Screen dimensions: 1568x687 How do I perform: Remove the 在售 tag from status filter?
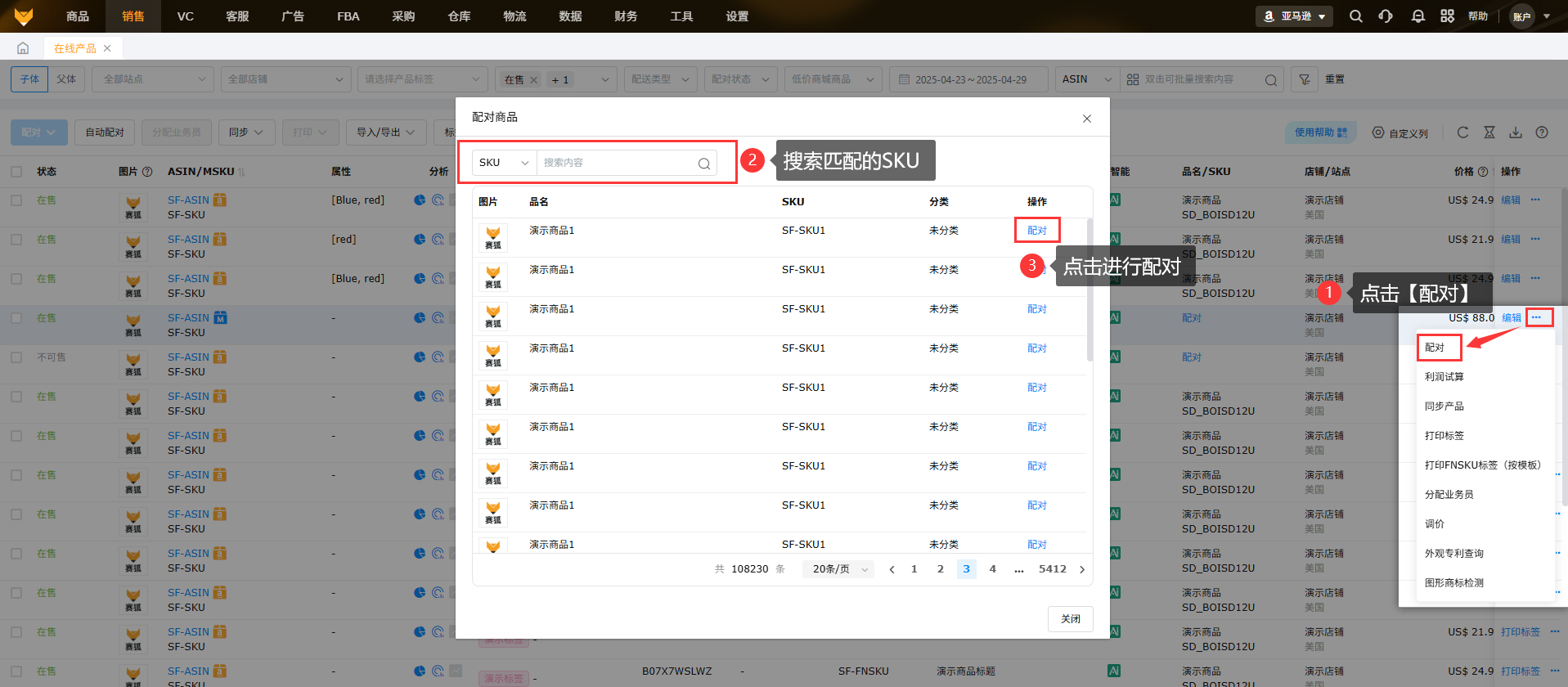[533, 79]
